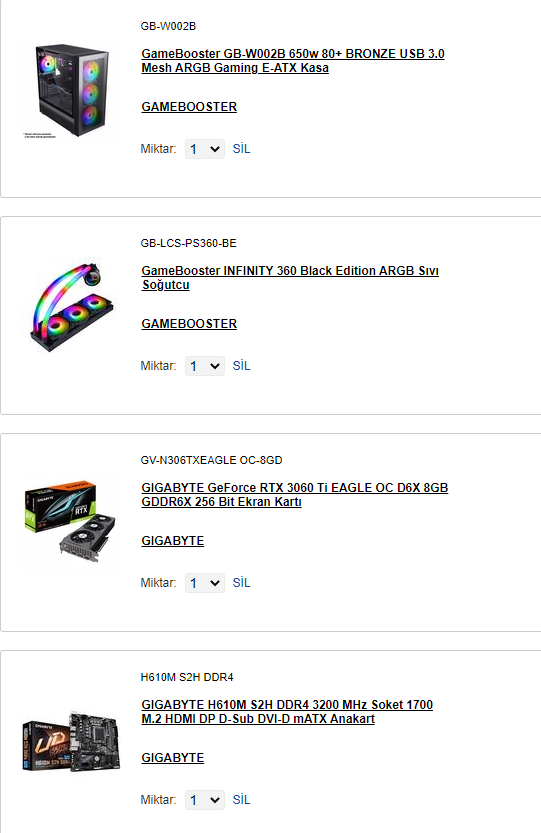This screenshot has height=833, width=541.
Task: Open GameBooster GB-W002B 650w Kasa product link
Action: coord(293,61)
